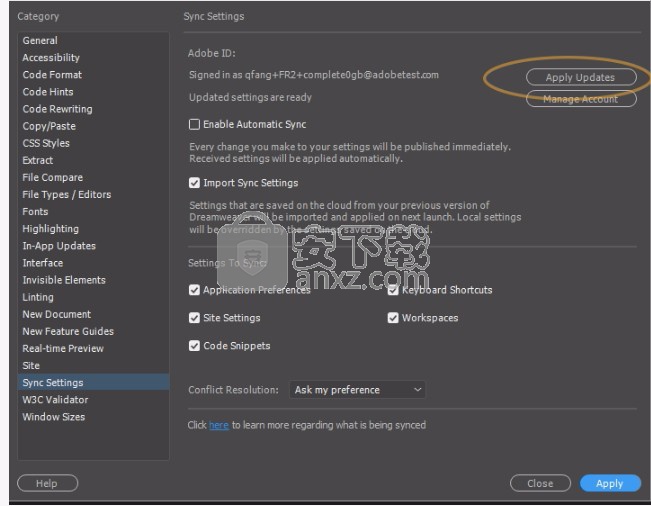Viewport: 651px width, 506px height.
Task: Select File Types / Editors category
Action: click(93, 194)
